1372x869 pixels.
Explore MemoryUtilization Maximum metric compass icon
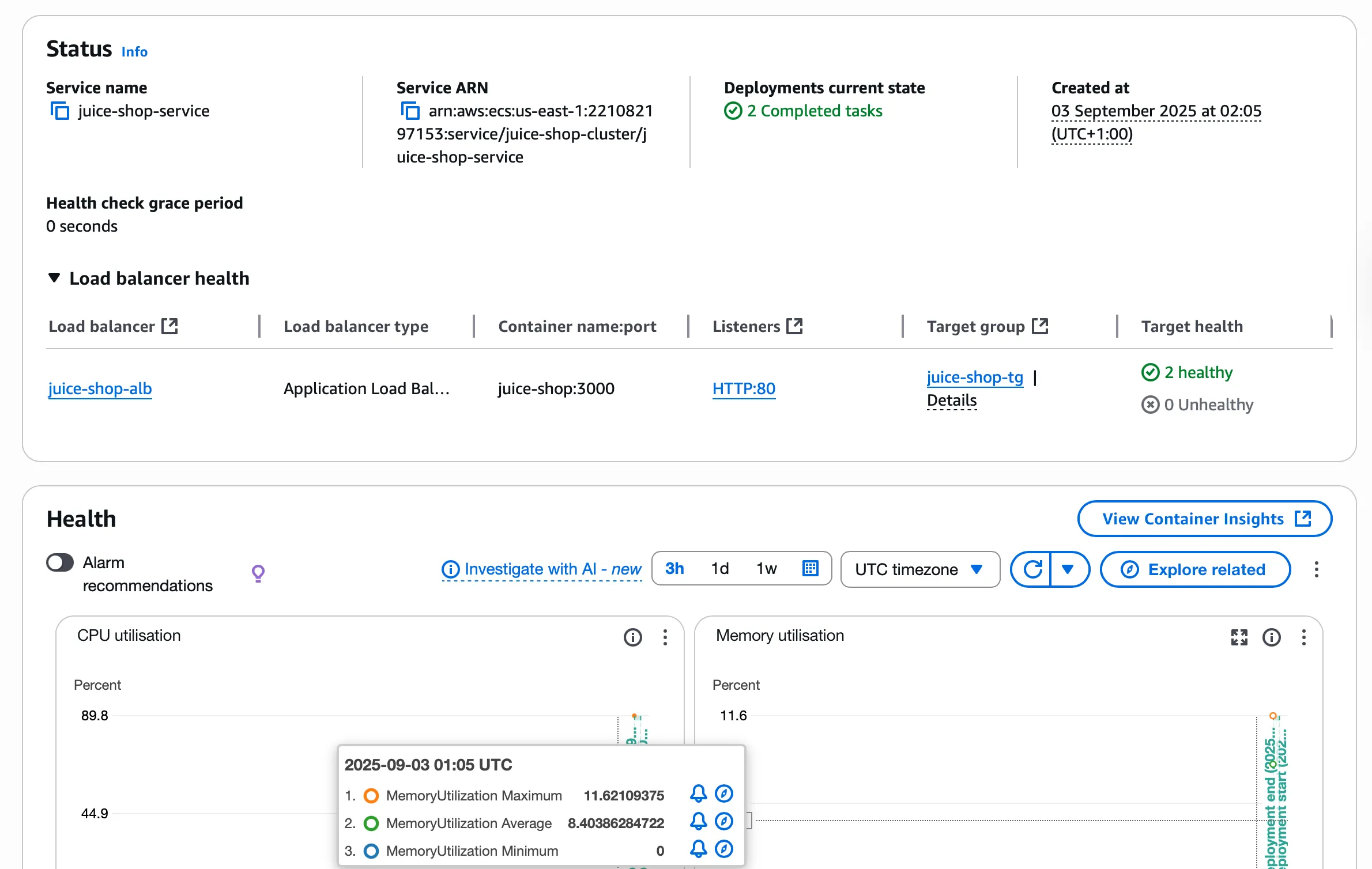[x=724, y=794]
